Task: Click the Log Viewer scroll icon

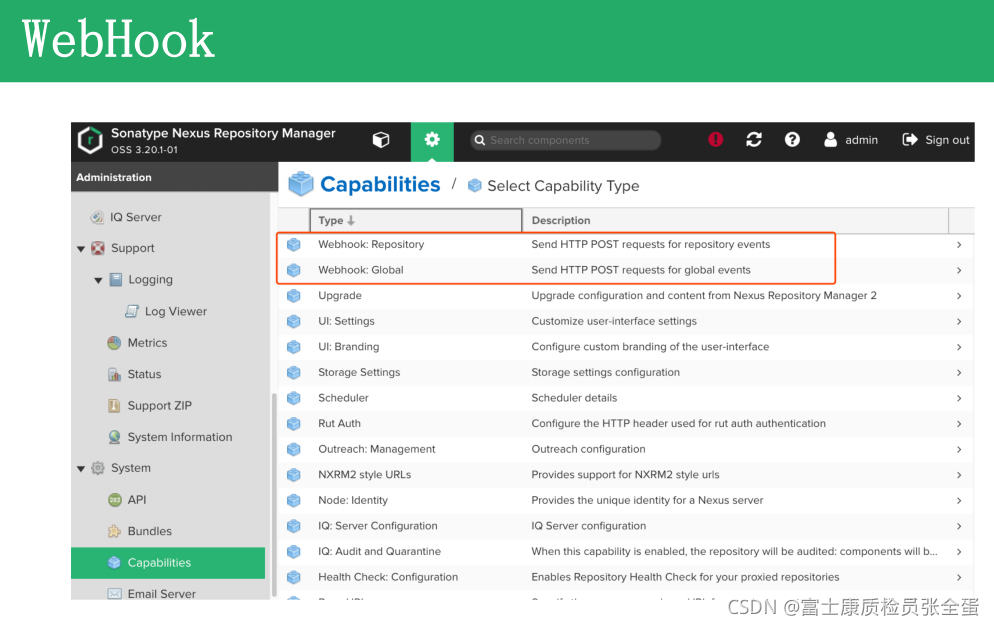Action: 132,311
